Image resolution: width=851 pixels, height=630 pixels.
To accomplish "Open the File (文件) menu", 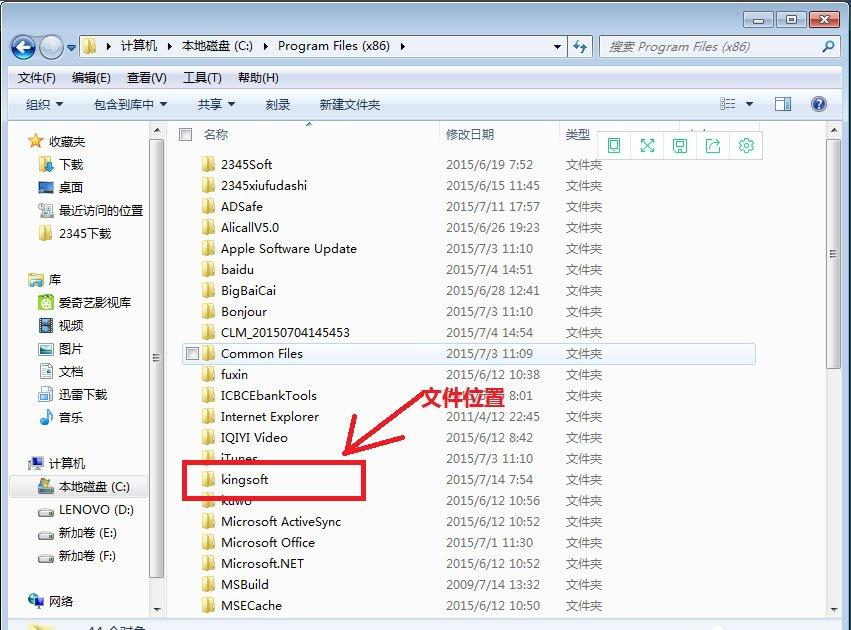I will click(x=36, y=78).
